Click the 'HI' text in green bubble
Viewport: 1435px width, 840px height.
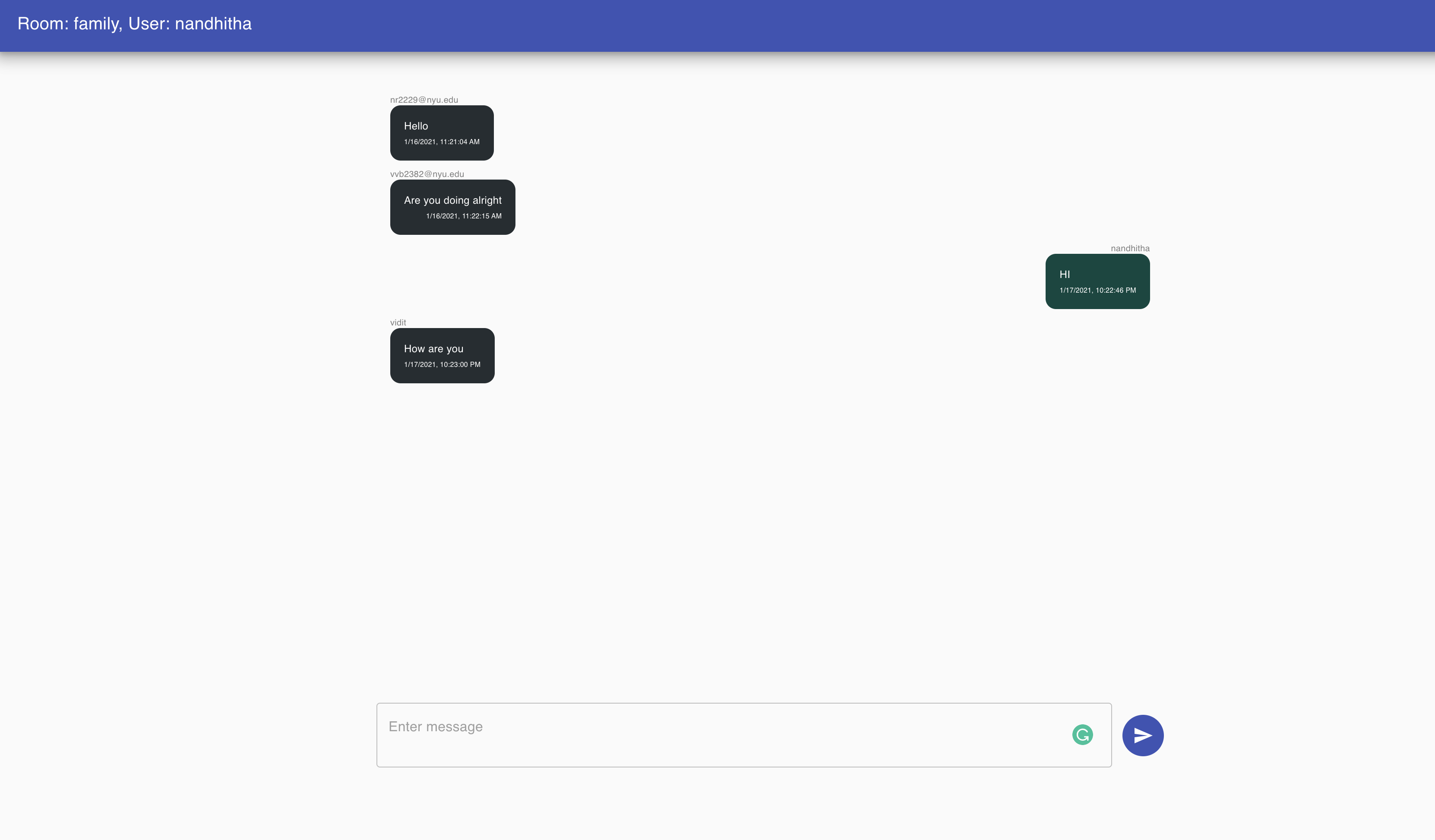1064,275
